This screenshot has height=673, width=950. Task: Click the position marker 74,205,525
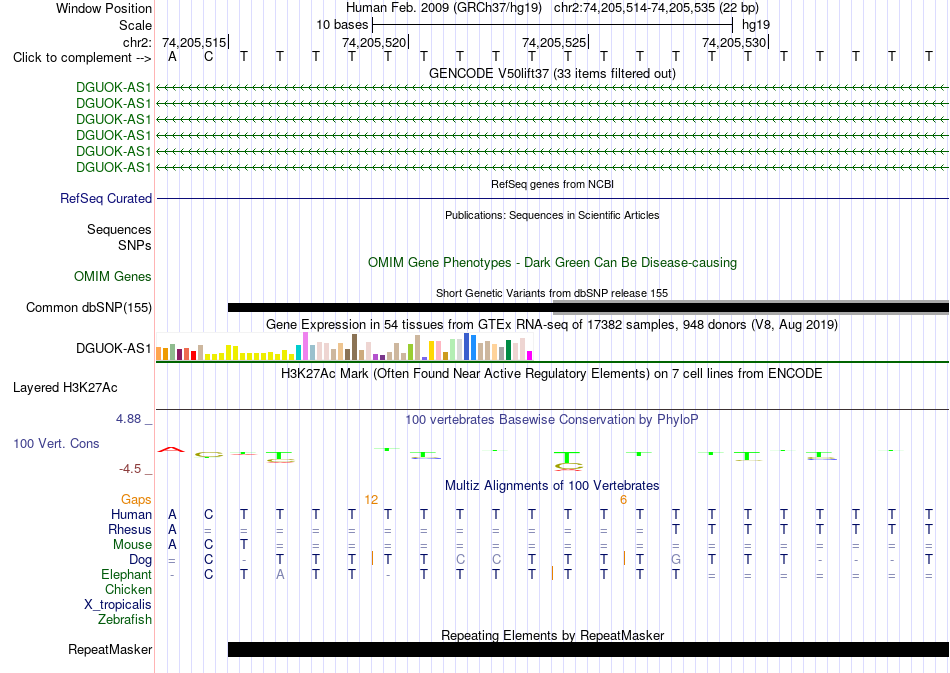coord(554,42)
